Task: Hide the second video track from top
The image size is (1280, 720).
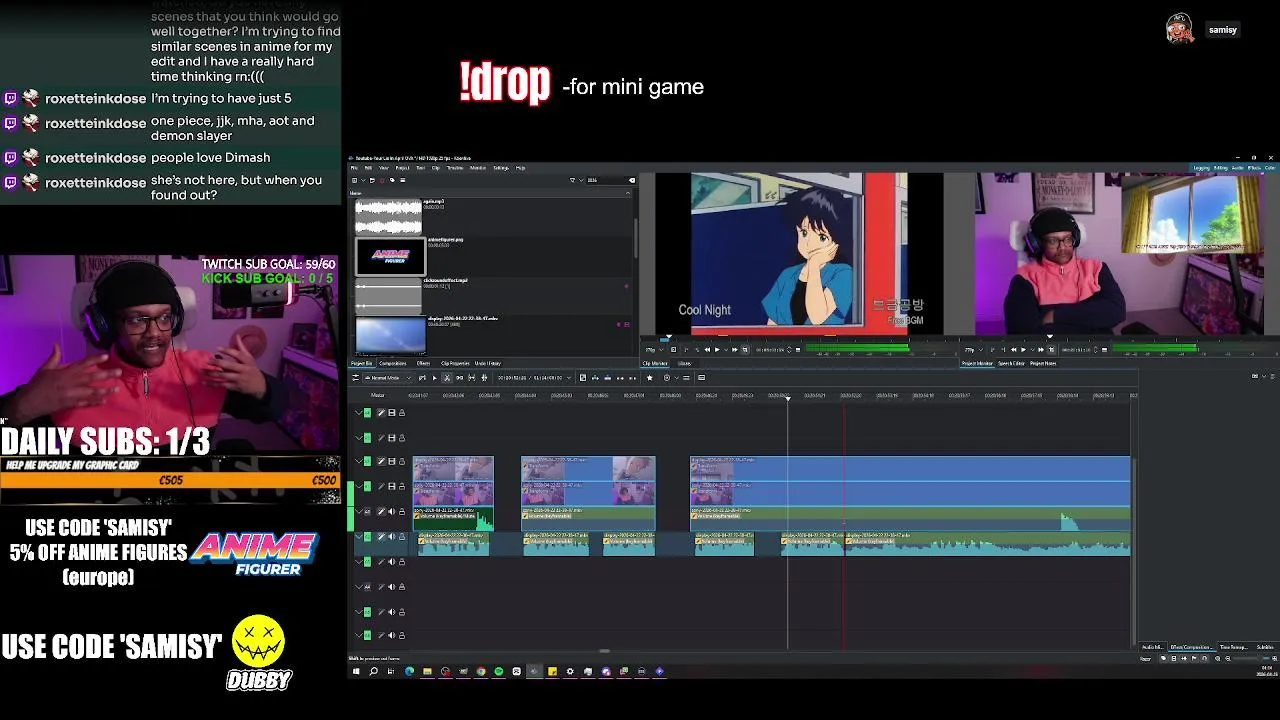Action: (391, 437)
